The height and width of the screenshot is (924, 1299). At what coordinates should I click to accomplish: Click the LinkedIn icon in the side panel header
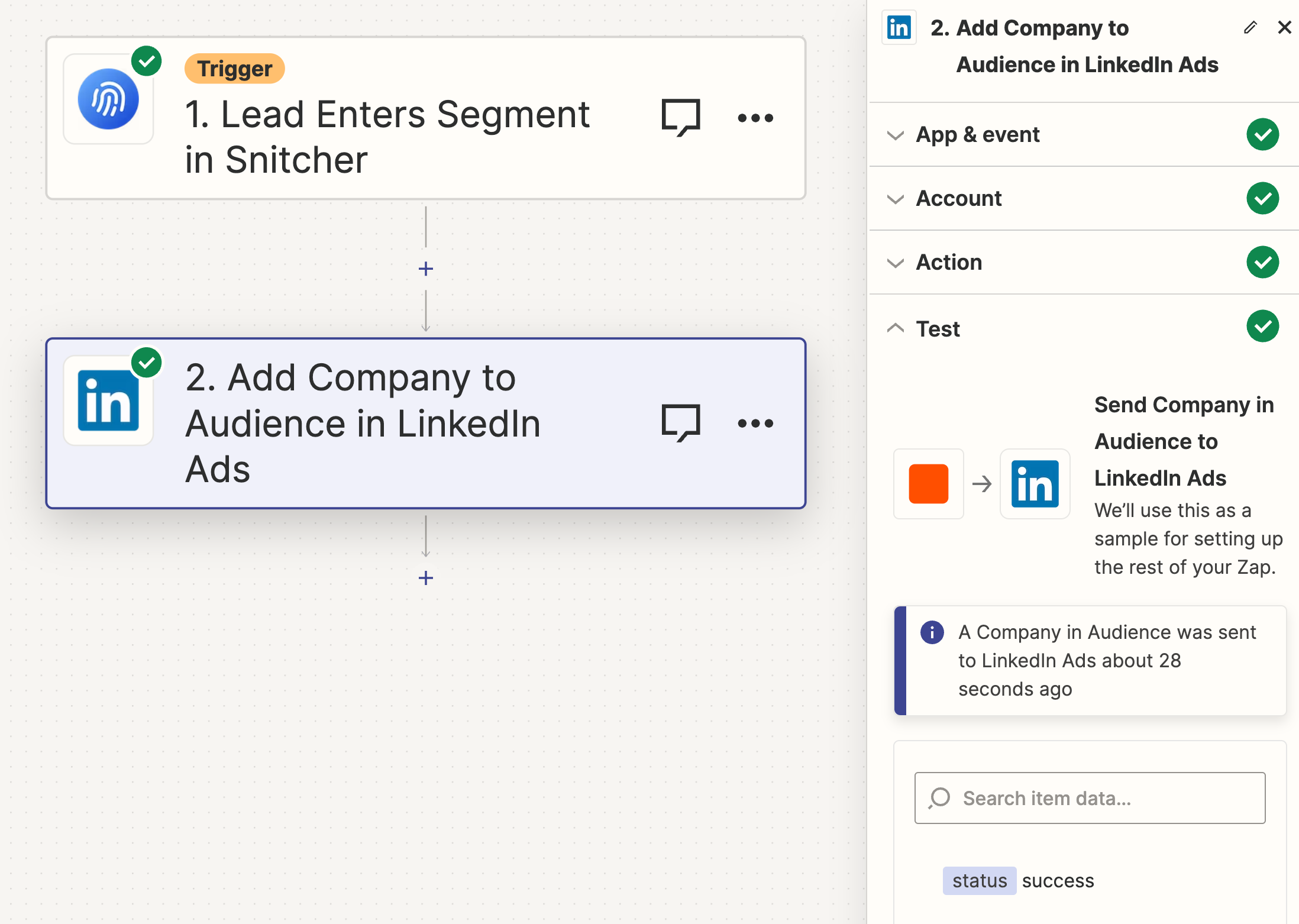[899, 27]
